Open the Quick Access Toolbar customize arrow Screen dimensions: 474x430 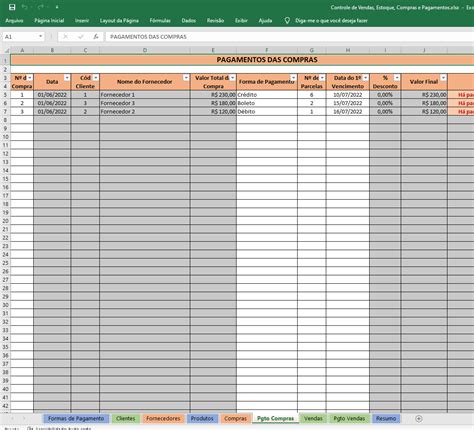coord(57,7)
